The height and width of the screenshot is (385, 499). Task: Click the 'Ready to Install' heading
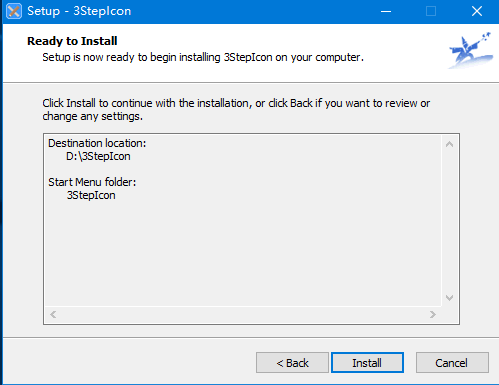click(72, 41)
